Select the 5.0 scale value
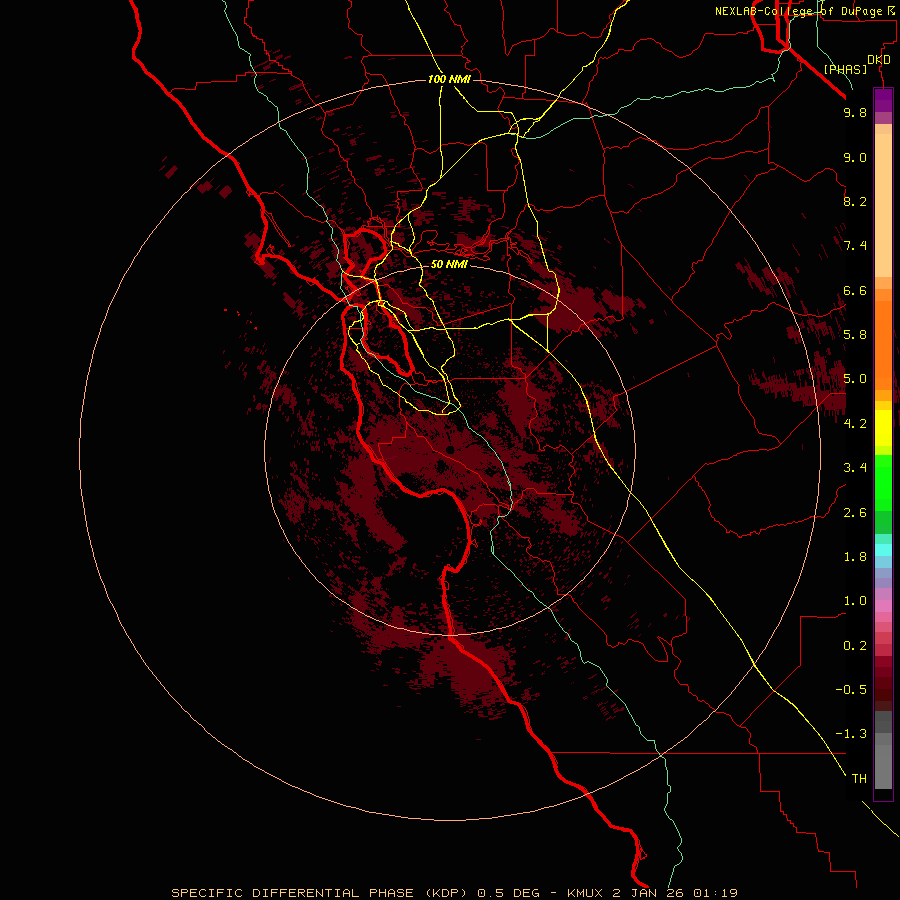 (855, 379)
